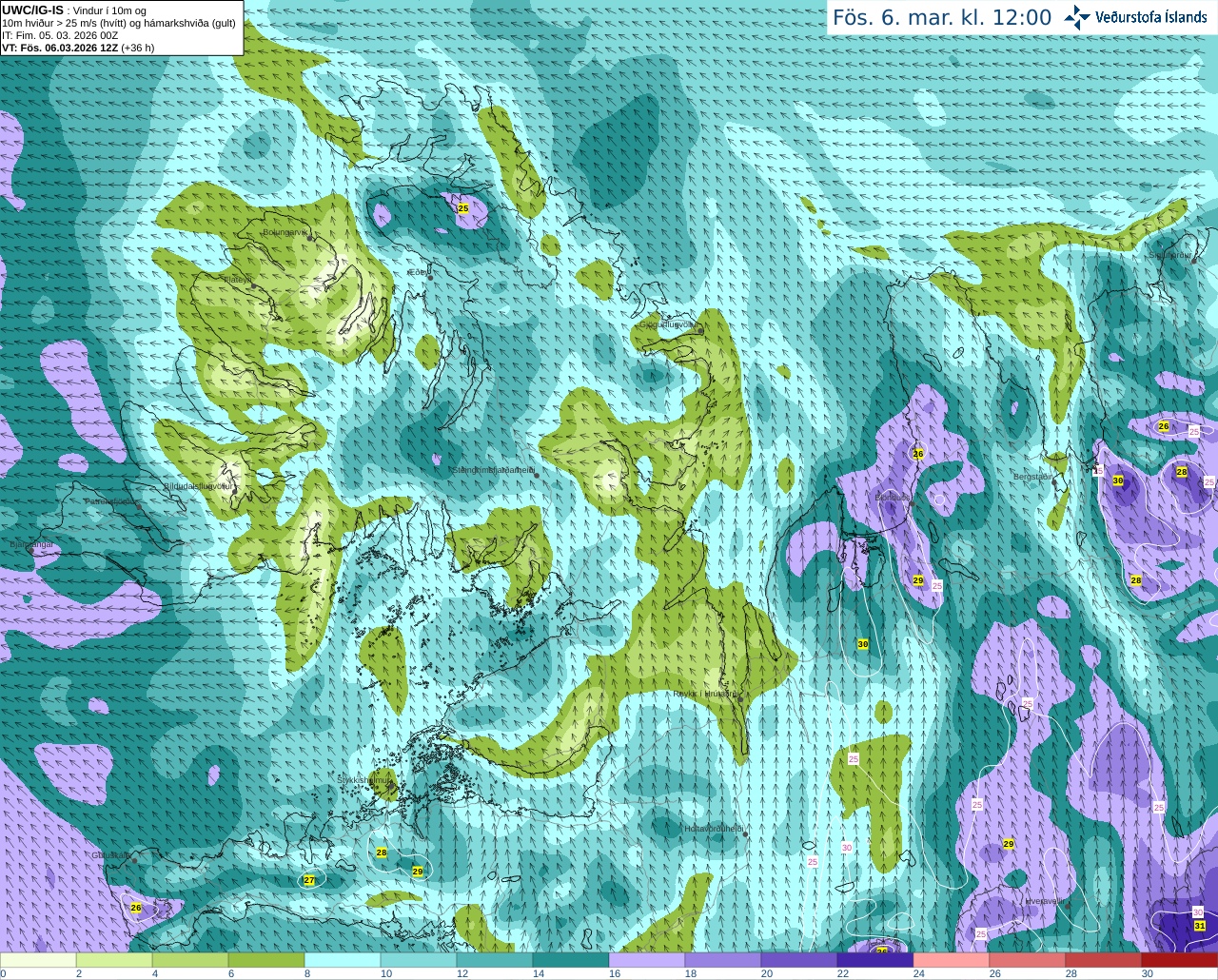
Task: Click the yellow 28 gust label next to 27
Action: pyautogui.click(x=382, y=853)
